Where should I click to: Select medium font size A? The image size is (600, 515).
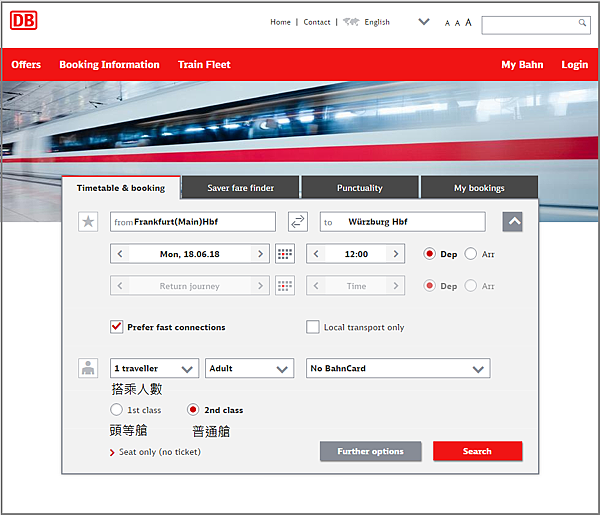pyautogui.click(x=457, y=23)
